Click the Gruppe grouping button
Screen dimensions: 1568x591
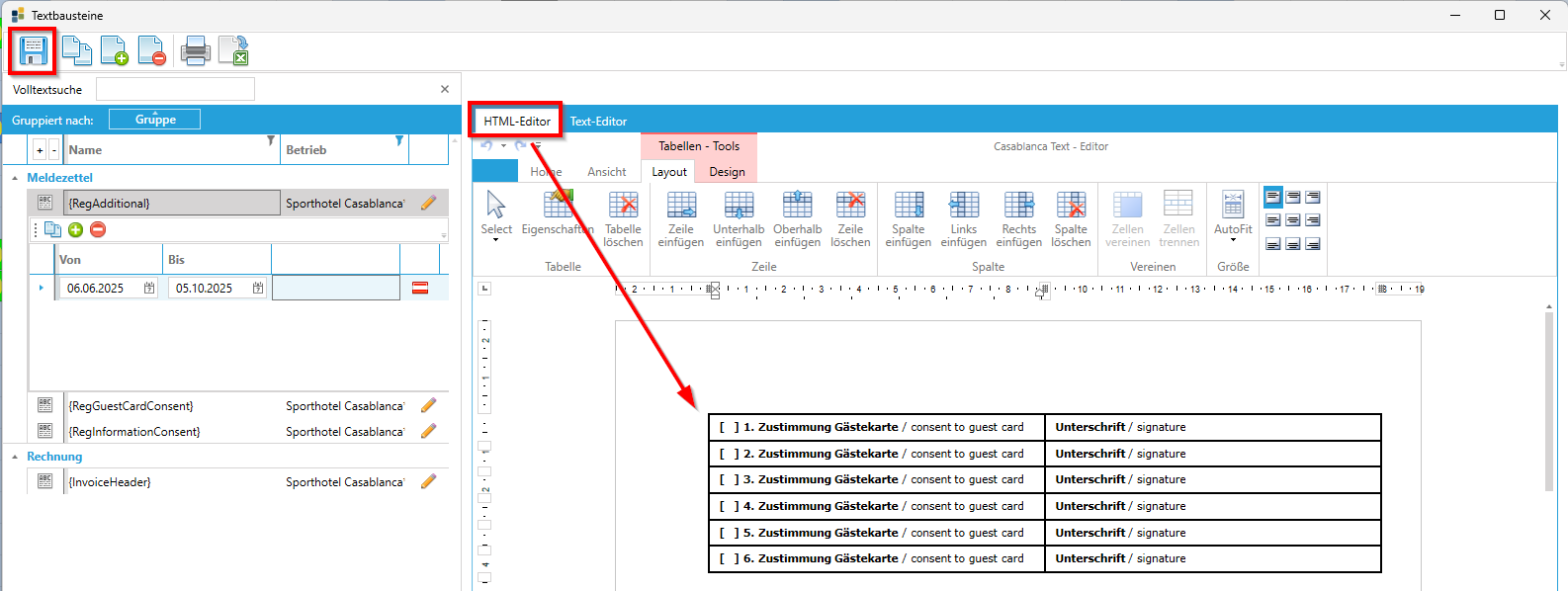pyautogui.click(x=154, y=120)
